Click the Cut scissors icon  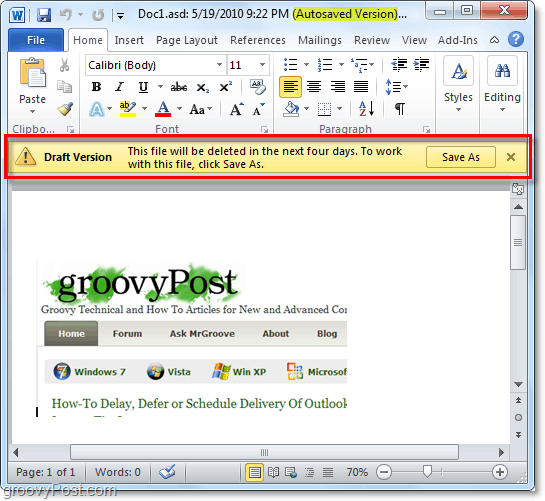pyautogui.click(x=64, y=65)
